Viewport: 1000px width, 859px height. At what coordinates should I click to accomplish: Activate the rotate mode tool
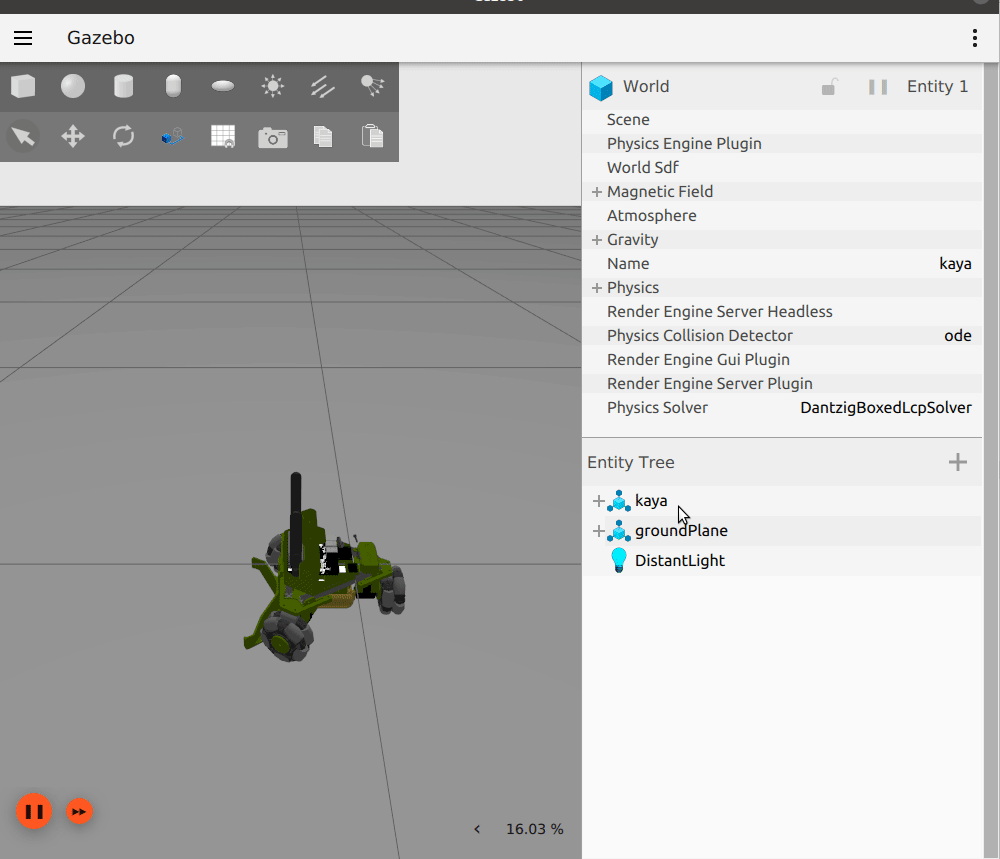(x=123, y=136)
